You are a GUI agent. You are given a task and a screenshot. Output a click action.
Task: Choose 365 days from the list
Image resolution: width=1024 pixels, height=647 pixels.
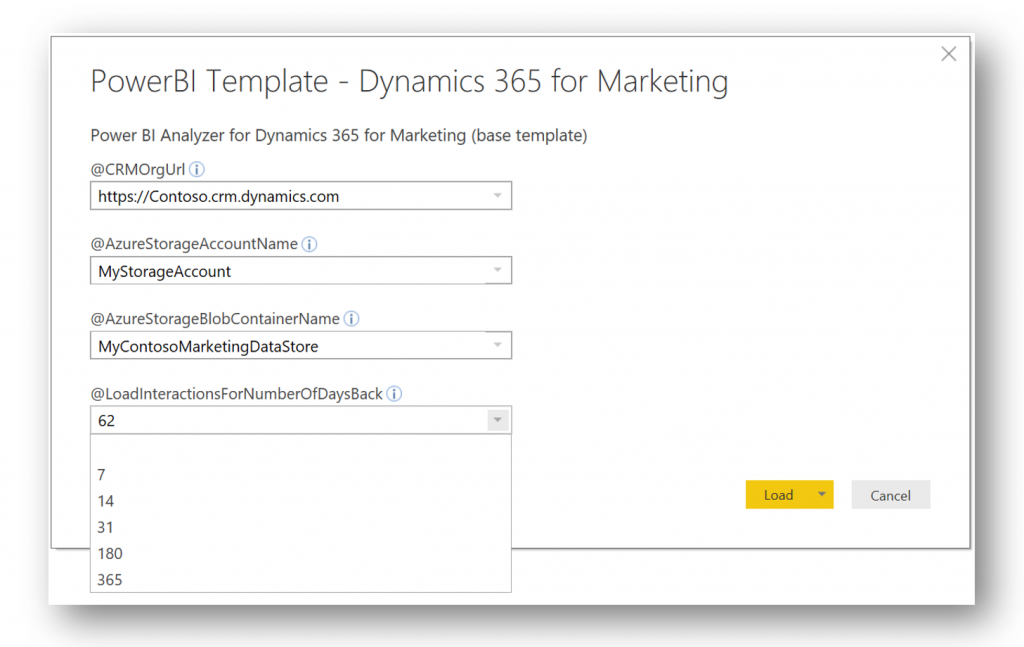click(x=300, y=579)
